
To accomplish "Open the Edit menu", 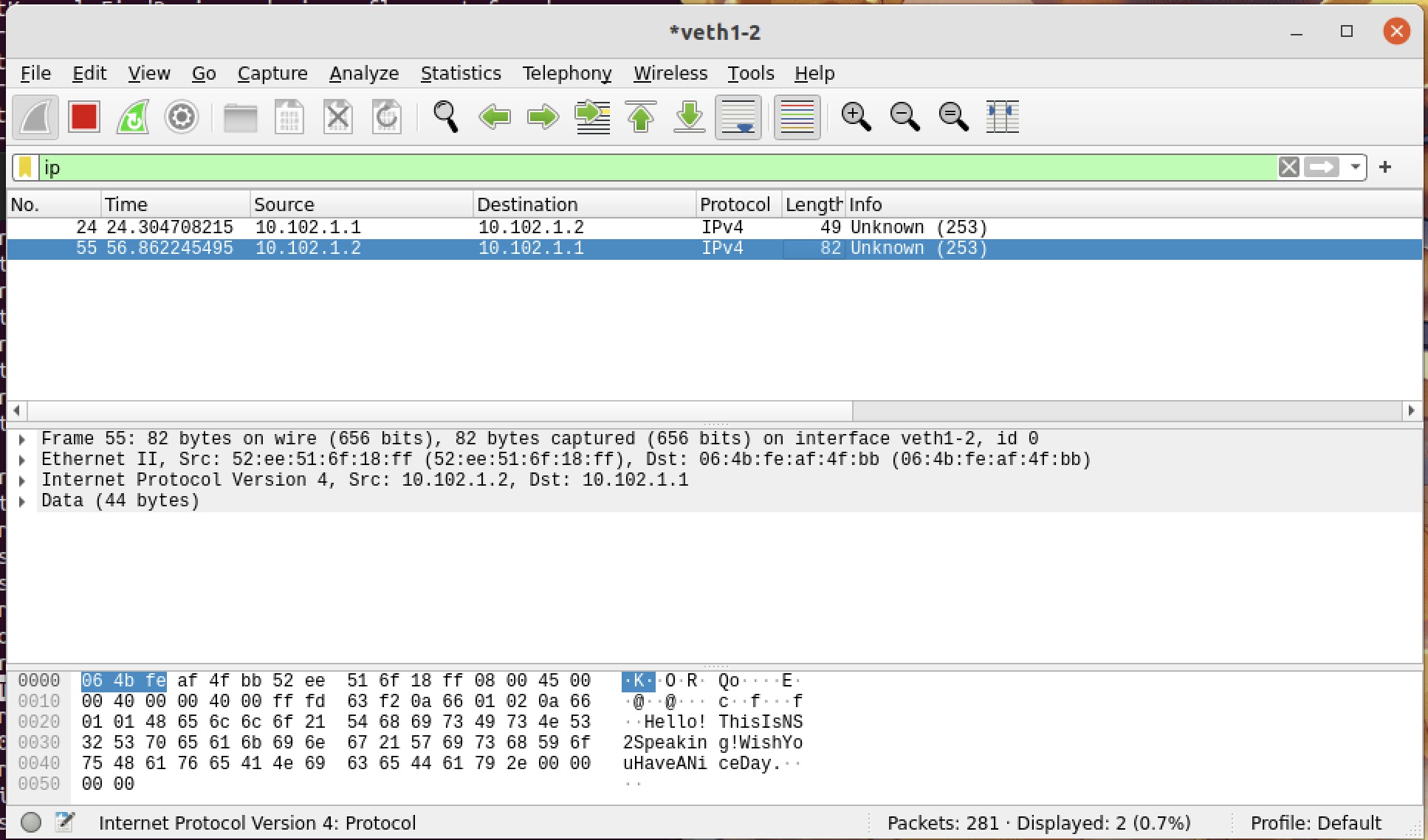I will (x=89, y=73).
